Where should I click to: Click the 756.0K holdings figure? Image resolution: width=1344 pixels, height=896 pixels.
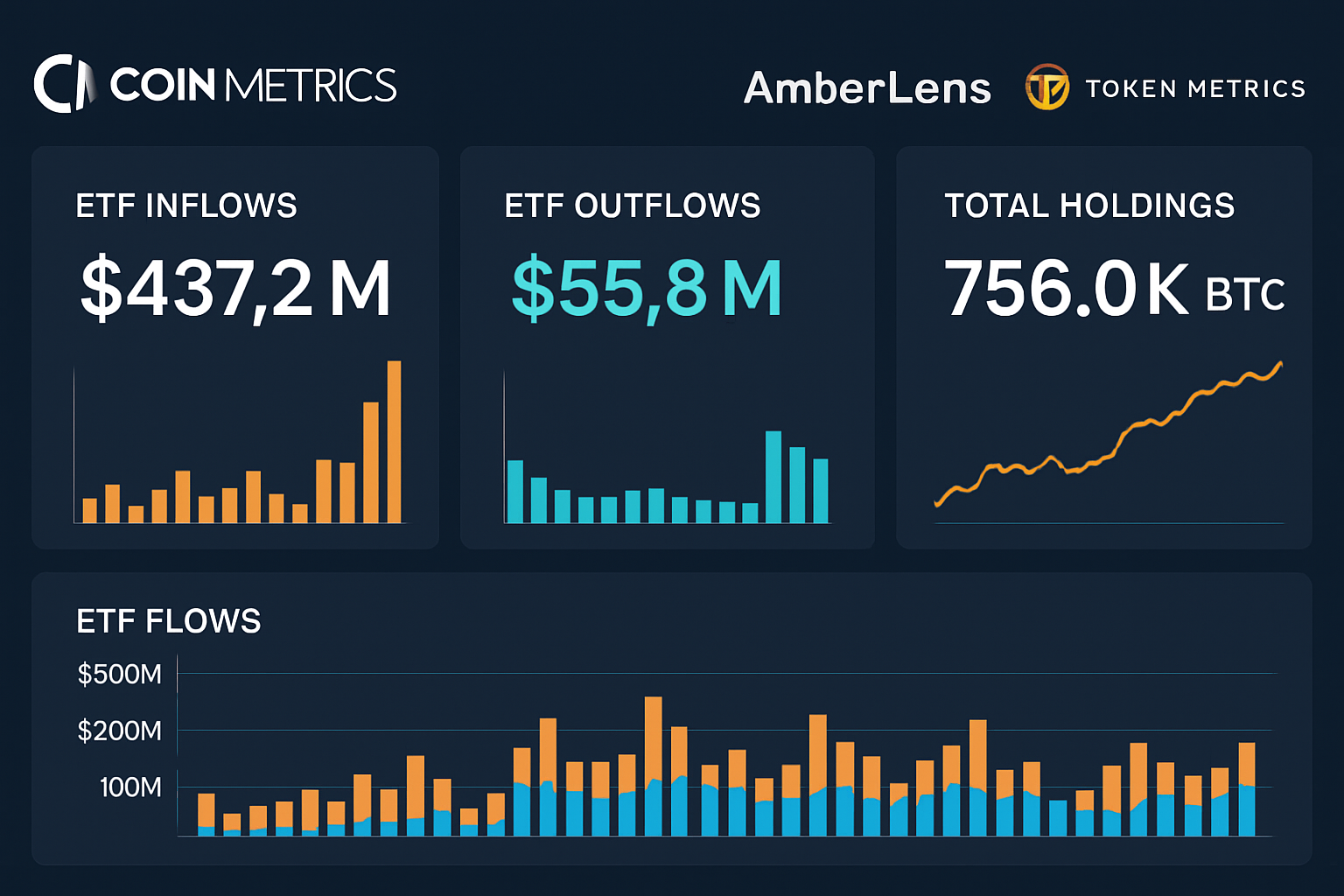(1066, 288)
